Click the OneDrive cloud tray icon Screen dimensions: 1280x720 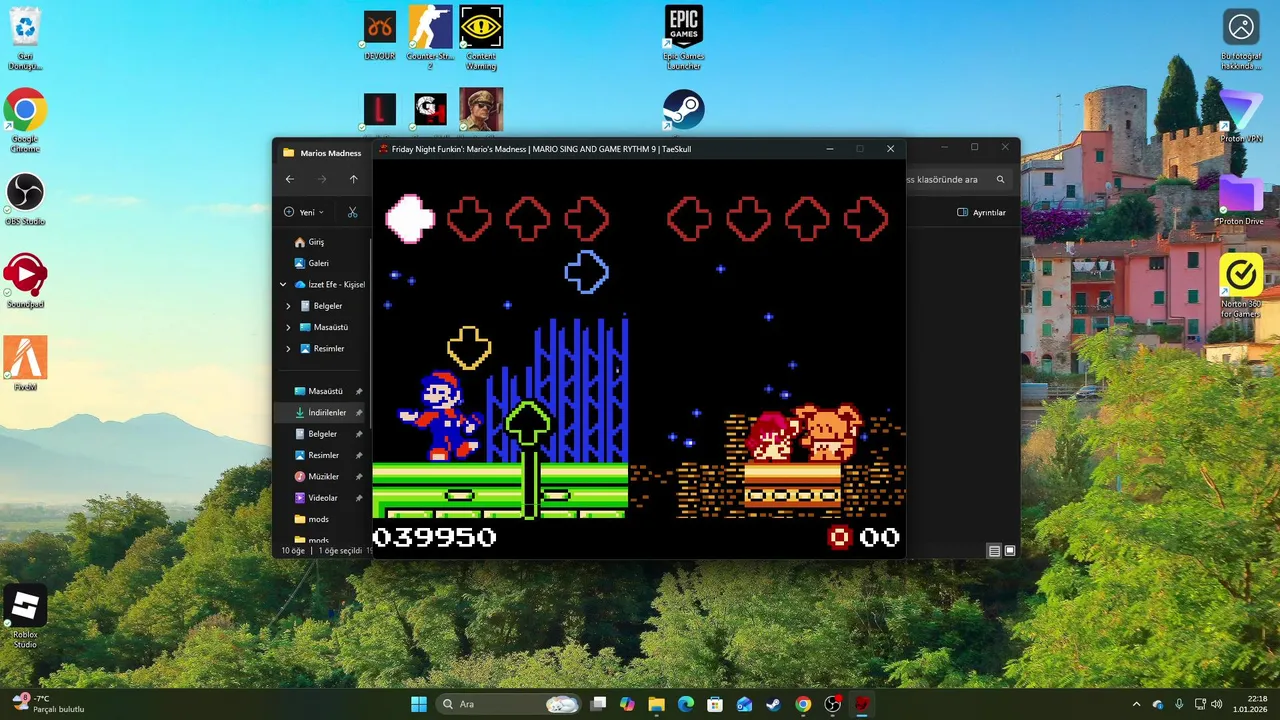(1158, 704)
